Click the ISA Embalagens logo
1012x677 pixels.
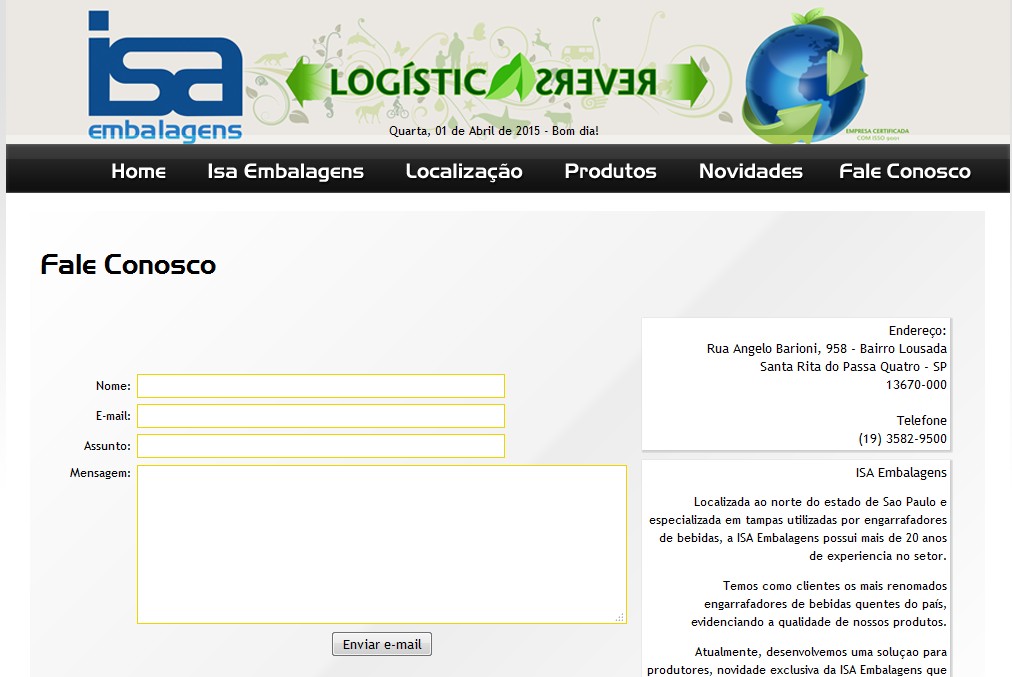(165, 77)
